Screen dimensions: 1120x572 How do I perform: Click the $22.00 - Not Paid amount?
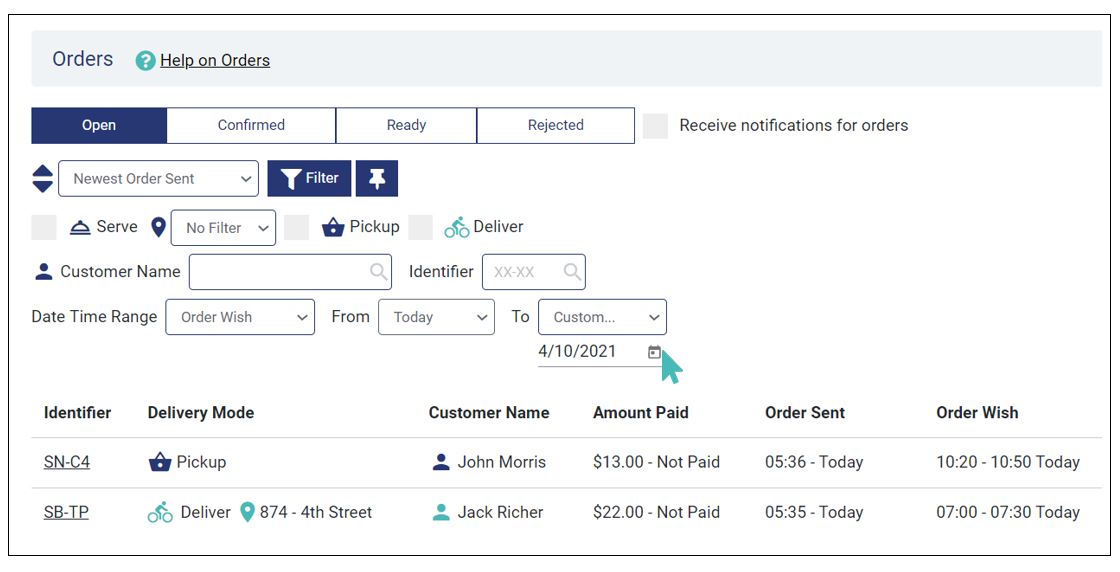tap(656, 513)
